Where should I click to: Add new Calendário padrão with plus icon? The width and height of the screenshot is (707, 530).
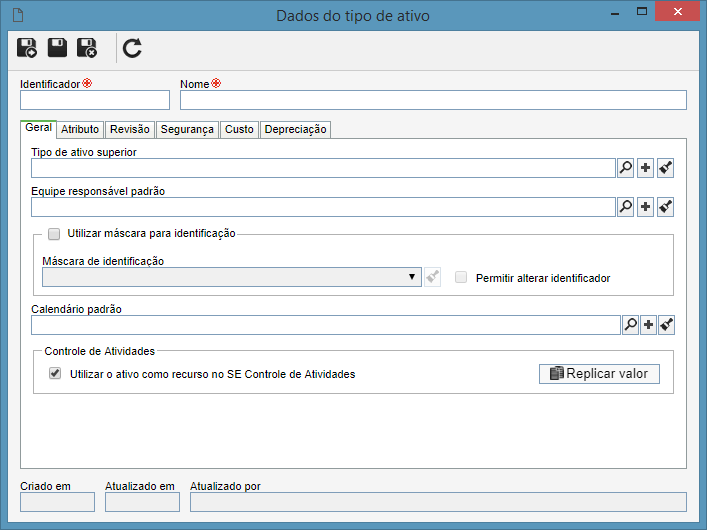[x=648, y=325]
